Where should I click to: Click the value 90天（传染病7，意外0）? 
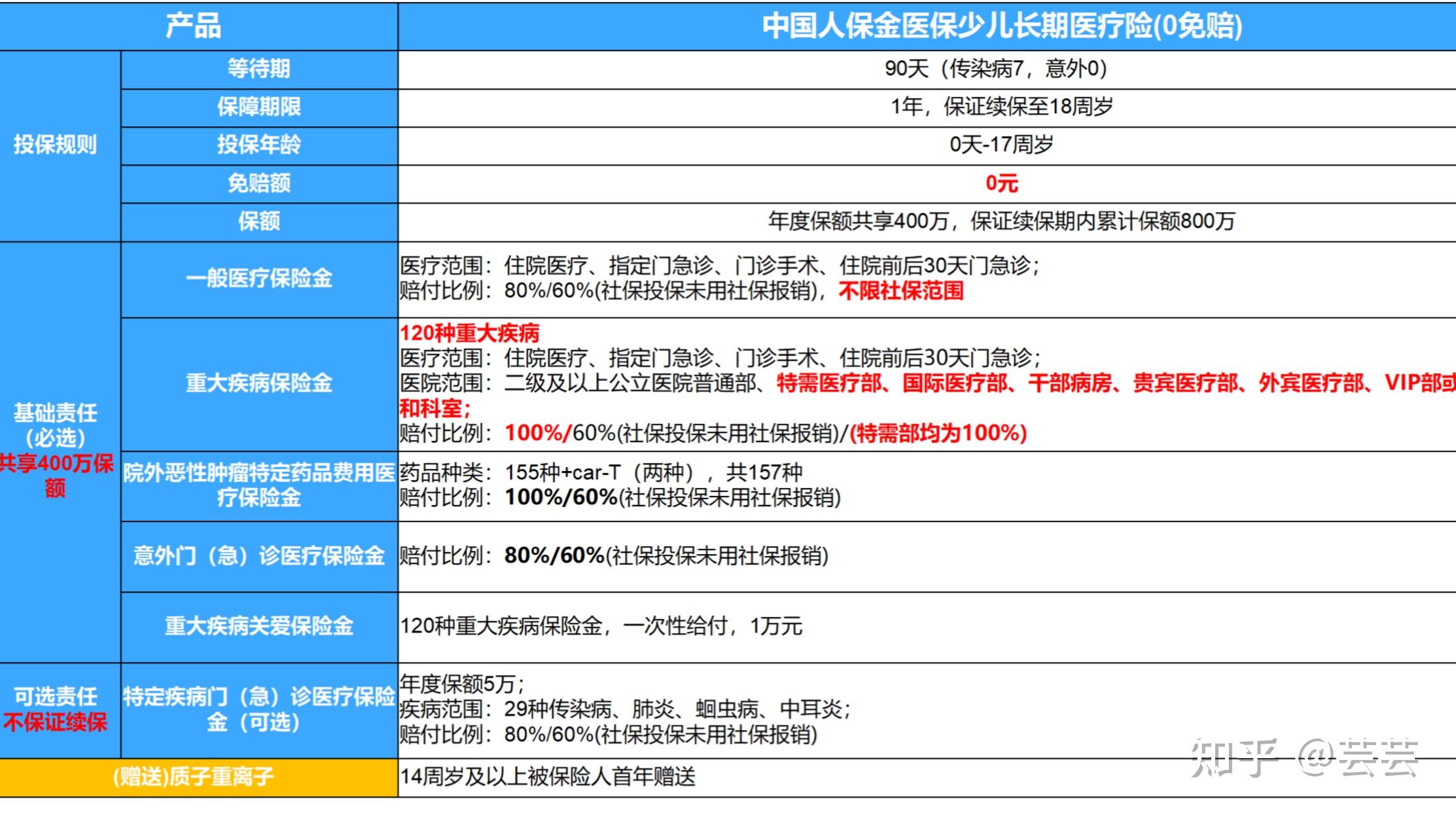(995, 69)
